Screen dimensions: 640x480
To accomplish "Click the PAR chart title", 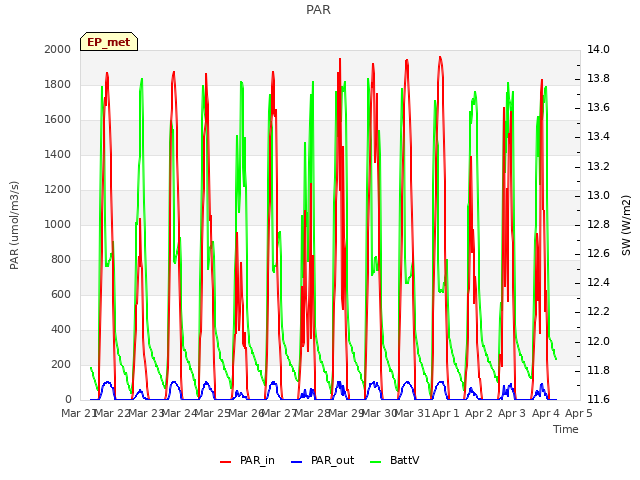I will coord(318,9).
